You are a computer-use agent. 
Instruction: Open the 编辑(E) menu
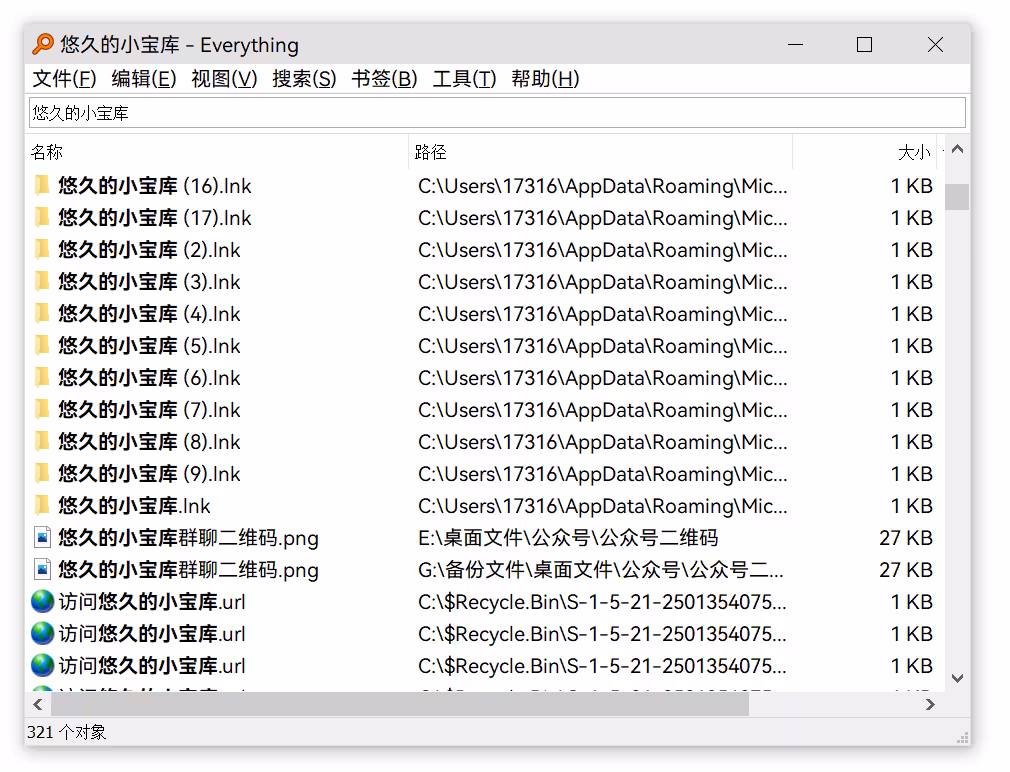[x=144, y=79]
